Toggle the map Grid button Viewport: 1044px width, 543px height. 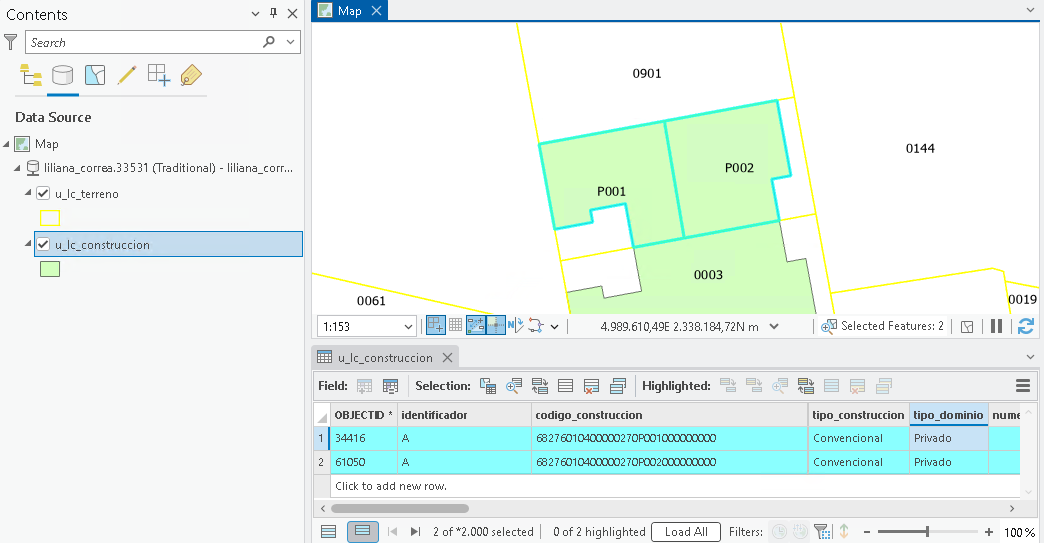click(455, 325)
